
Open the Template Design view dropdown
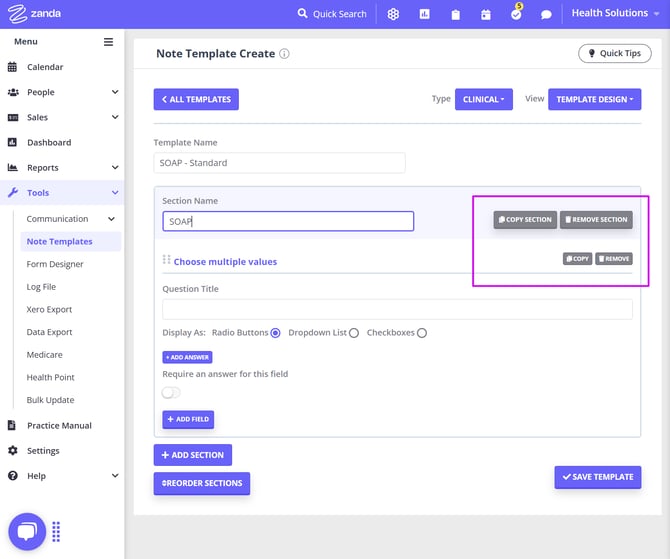pyautogui.click(x=594, y=100)
